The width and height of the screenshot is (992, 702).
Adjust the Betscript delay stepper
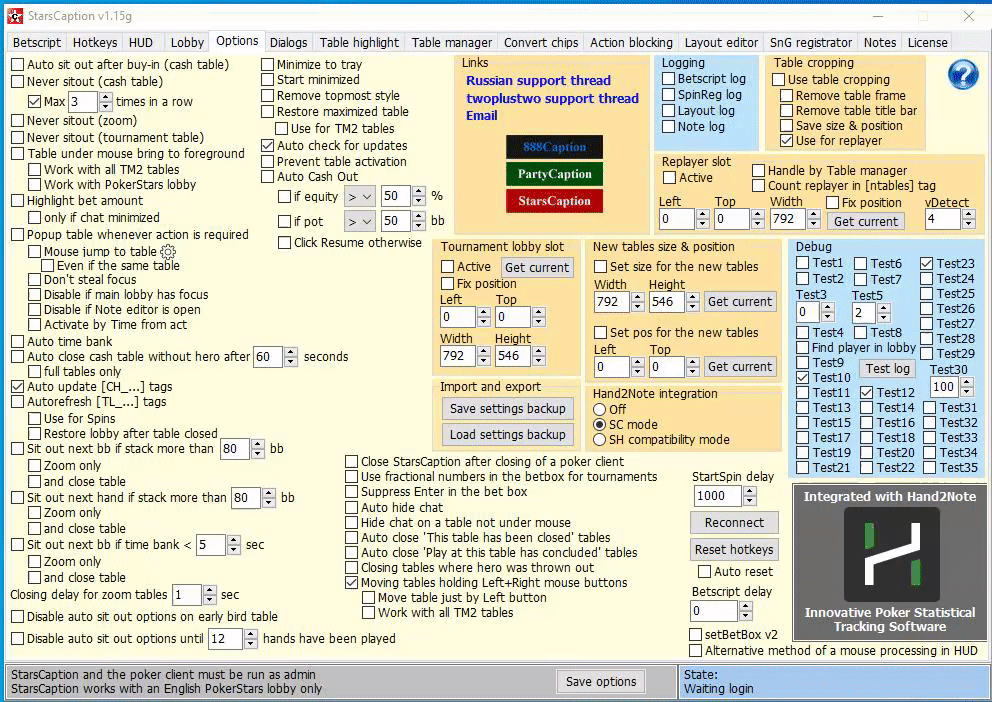coord(745,611)
